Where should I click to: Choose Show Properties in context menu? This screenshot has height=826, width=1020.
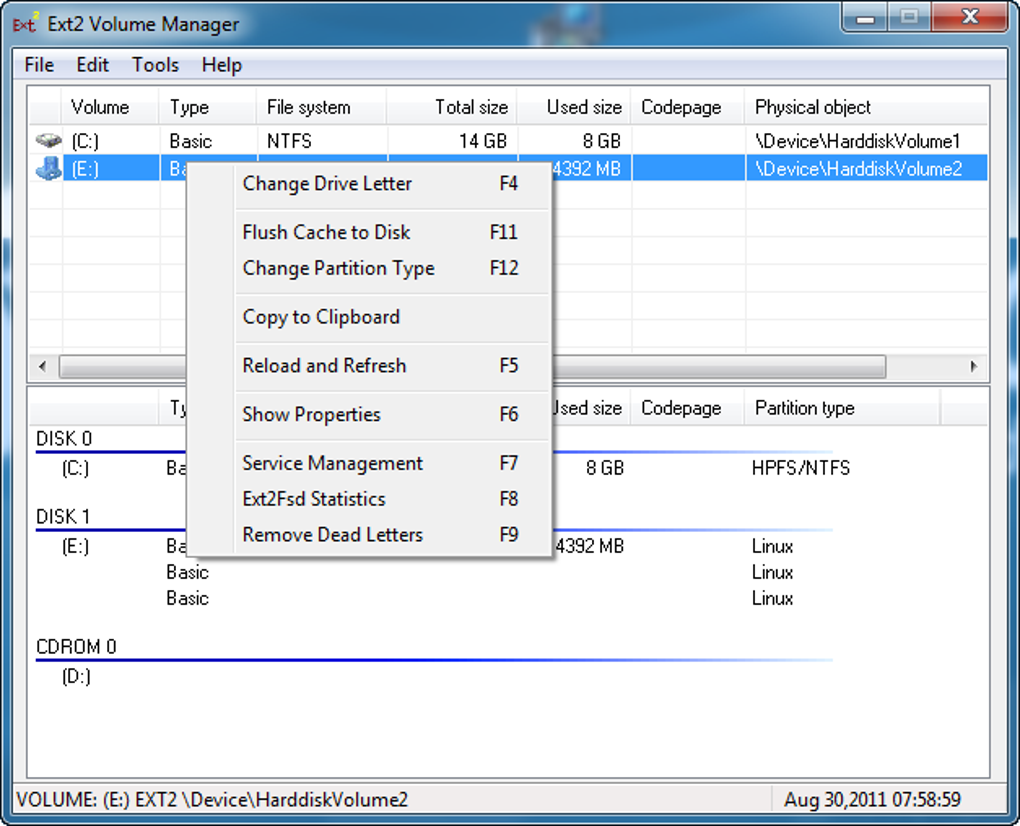[380, 414]
